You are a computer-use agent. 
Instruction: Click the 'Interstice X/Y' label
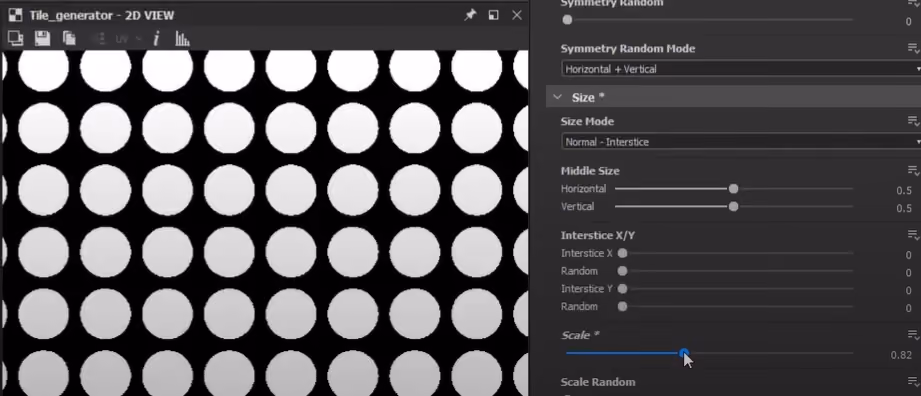(598, 235)
